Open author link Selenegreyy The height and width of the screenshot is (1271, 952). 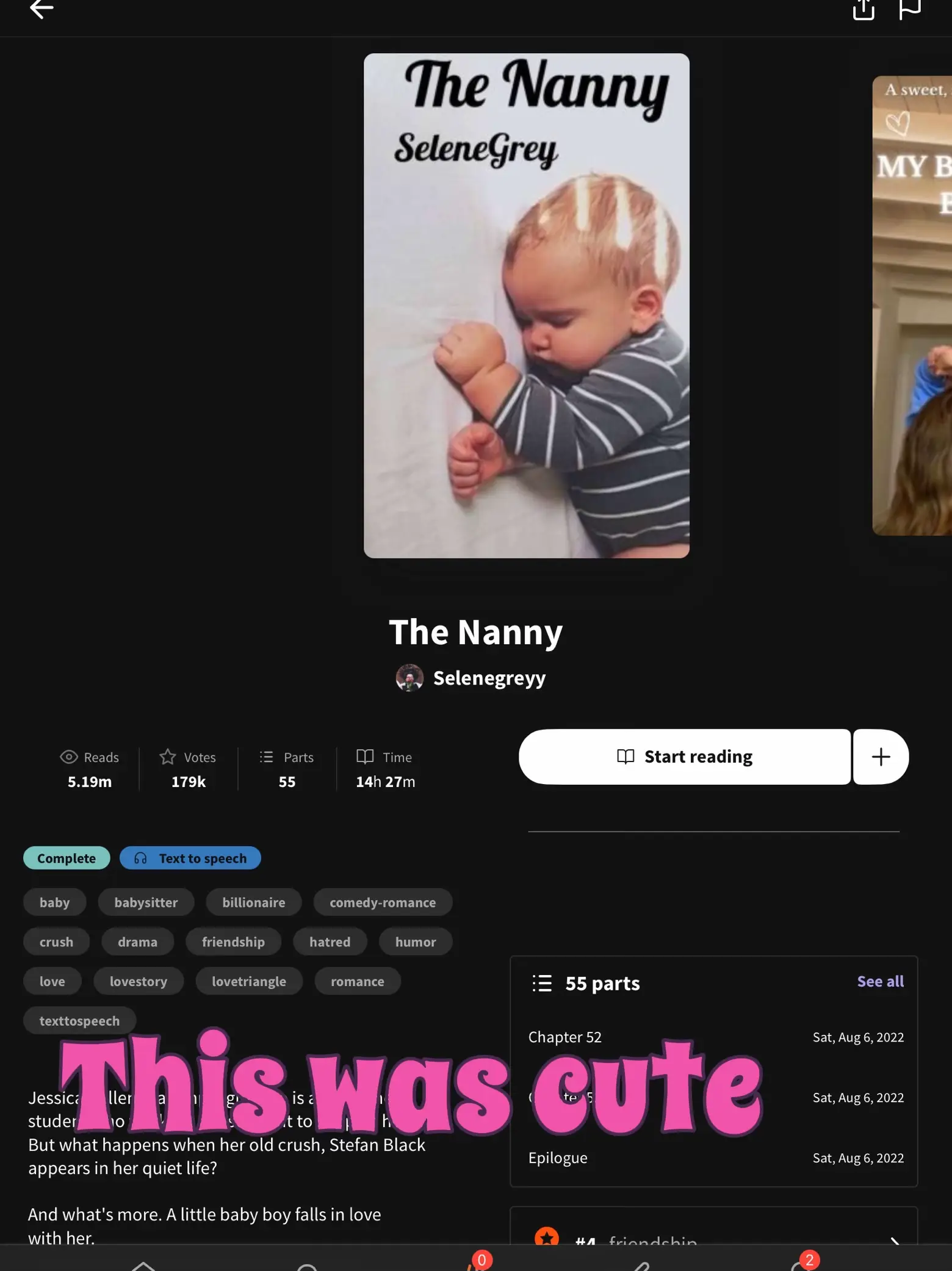point(489,678)
